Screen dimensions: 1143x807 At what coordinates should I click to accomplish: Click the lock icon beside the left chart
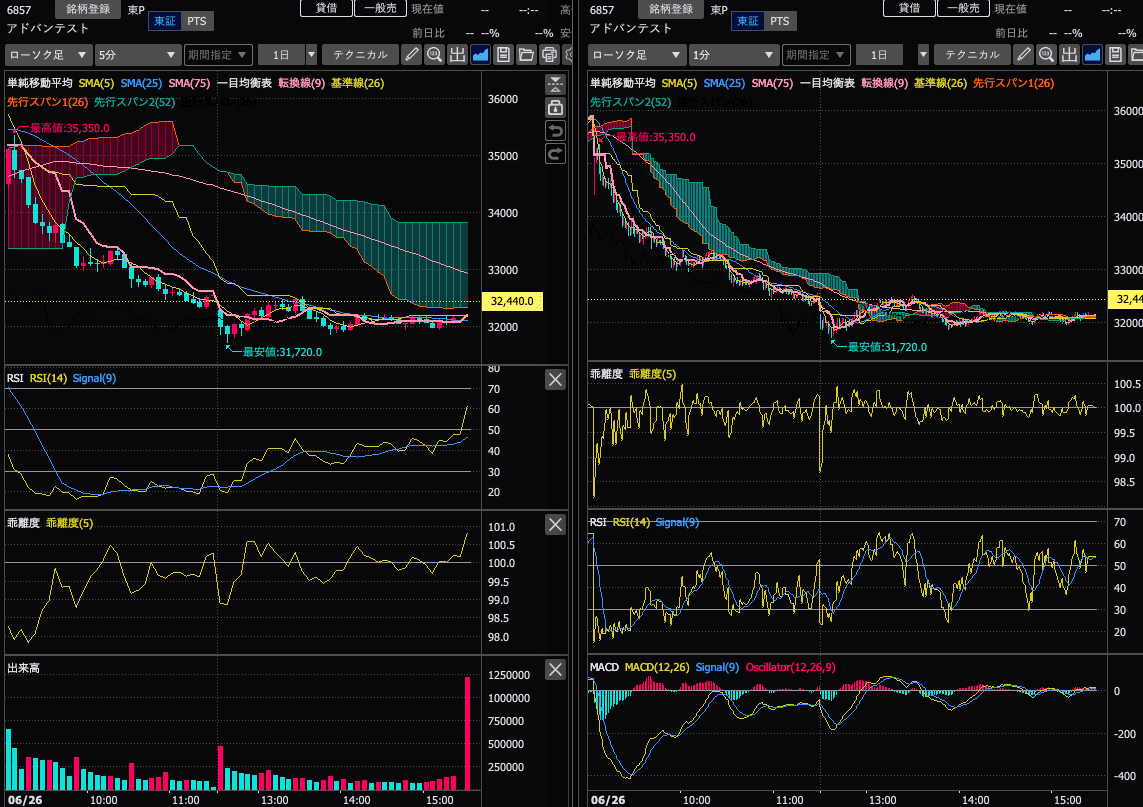[x=555, y=108]
